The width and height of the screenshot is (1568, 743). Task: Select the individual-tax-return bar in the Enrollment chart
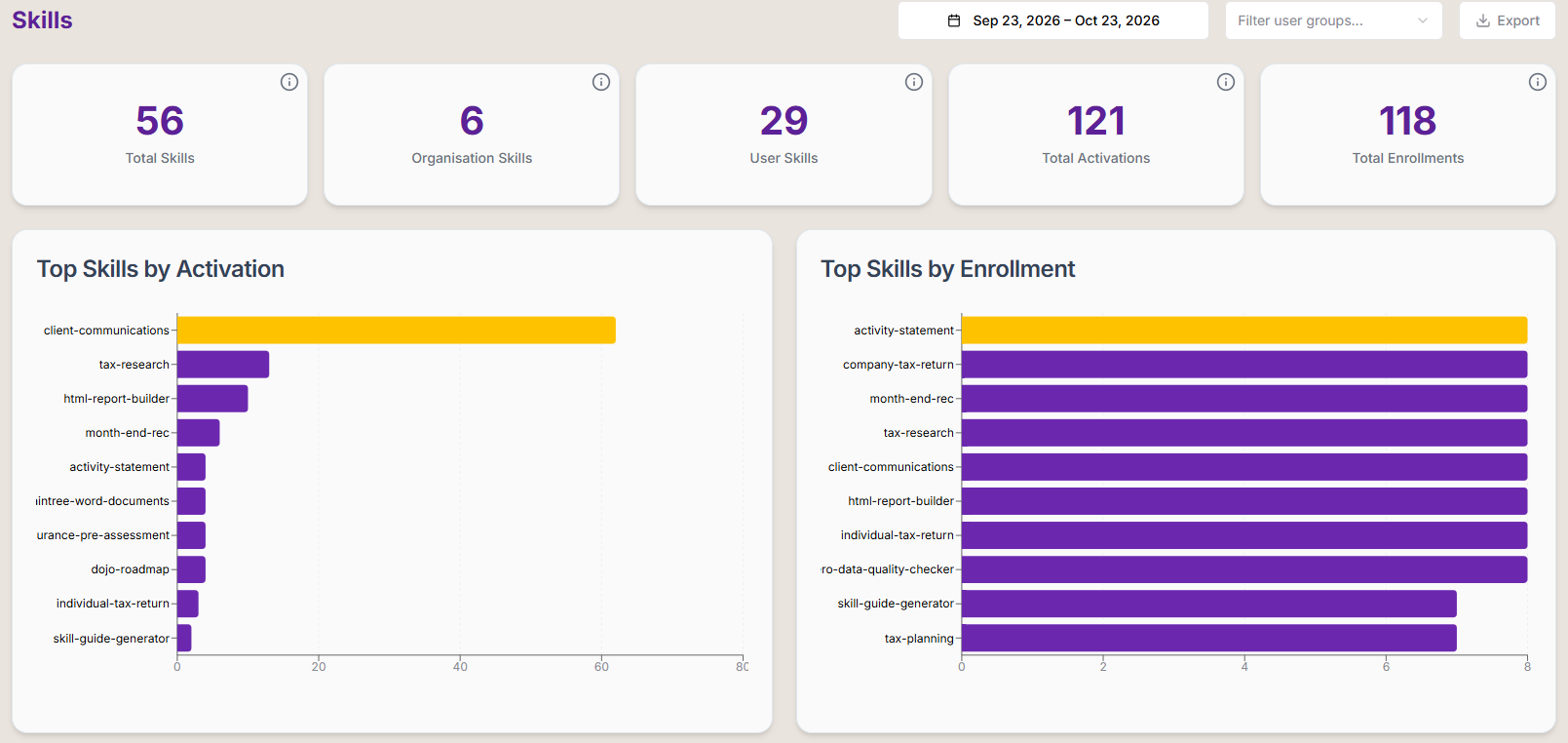pyautogui.click(x=1244, y=535)
